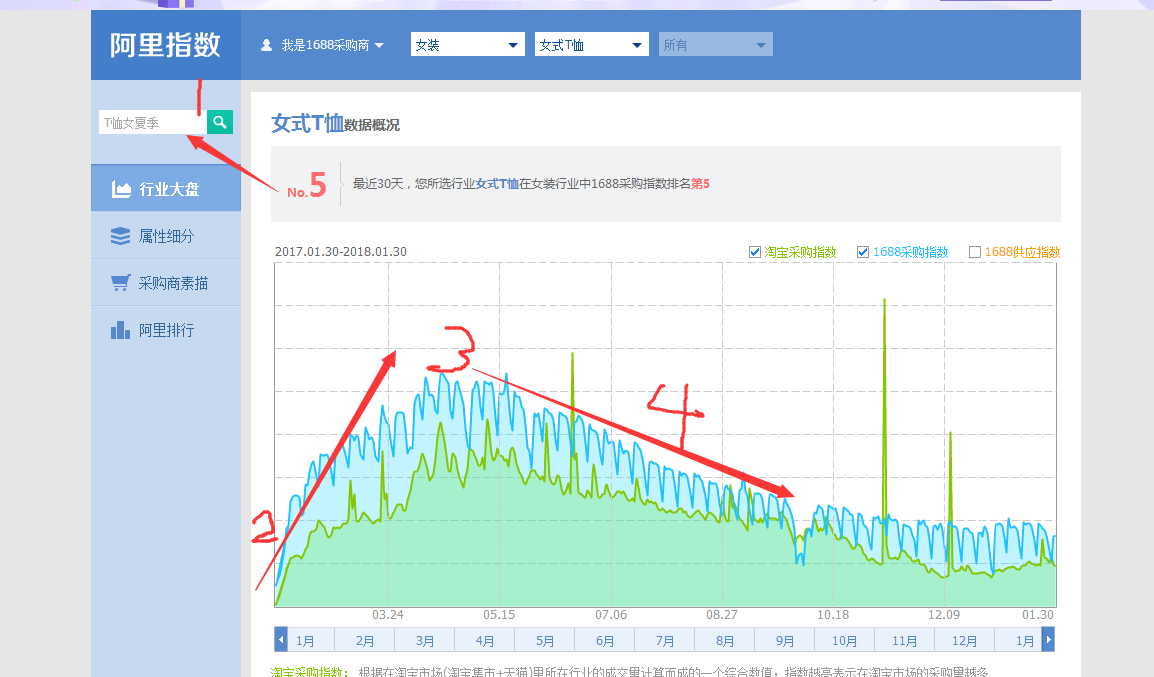Click the 12.09 x-axis date label

[944, 614]
